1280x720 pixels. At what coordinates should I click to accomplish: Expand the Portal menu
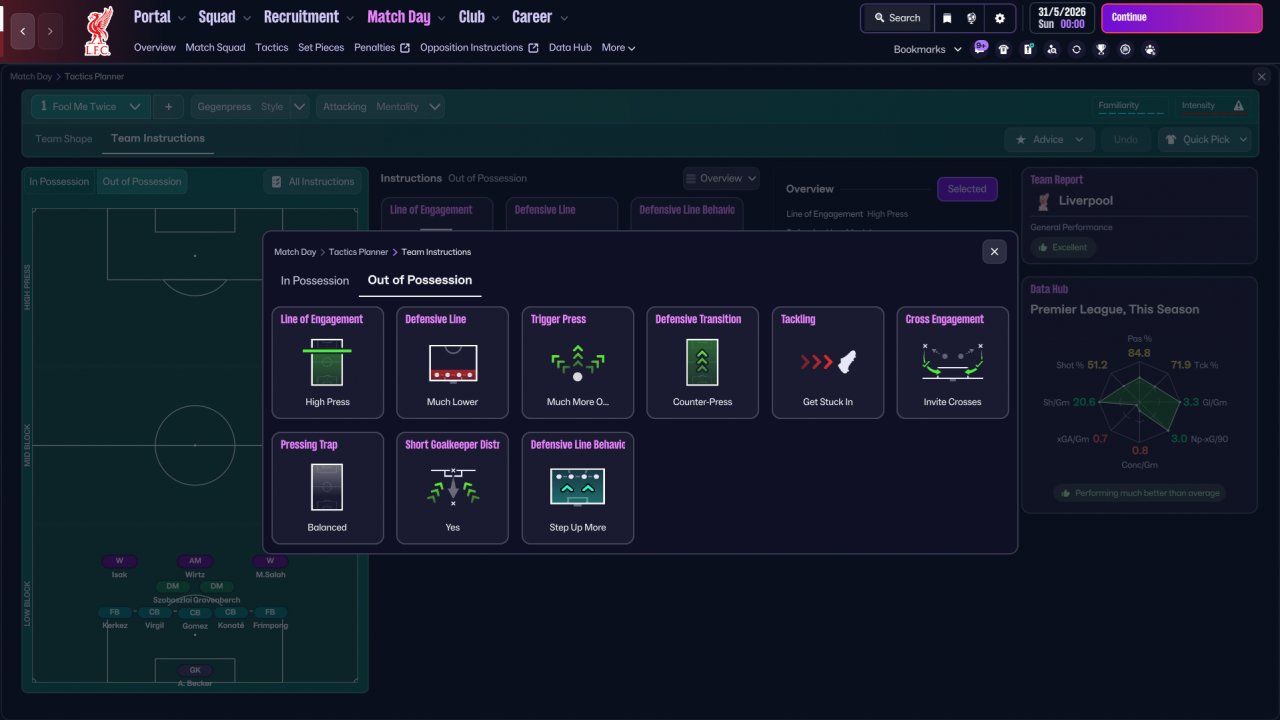159,17
